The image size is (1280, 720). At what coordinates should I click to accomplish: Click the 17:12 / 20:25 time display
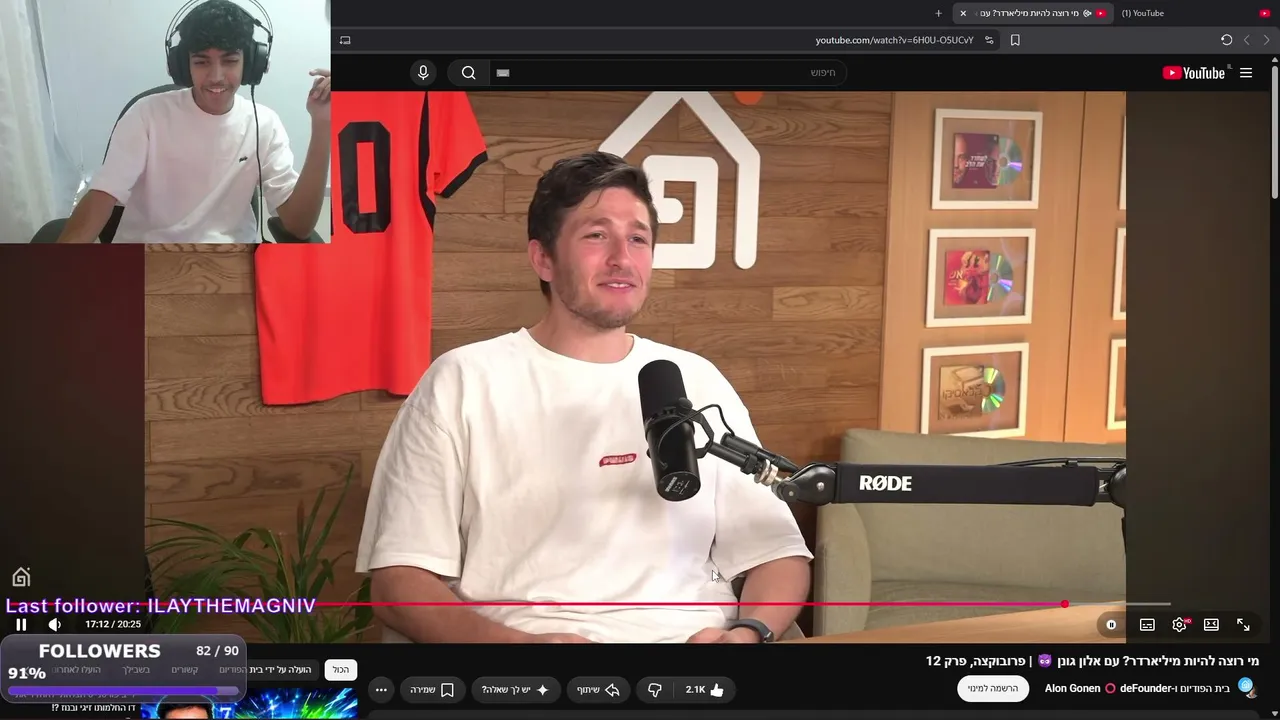tap(113, 624)
